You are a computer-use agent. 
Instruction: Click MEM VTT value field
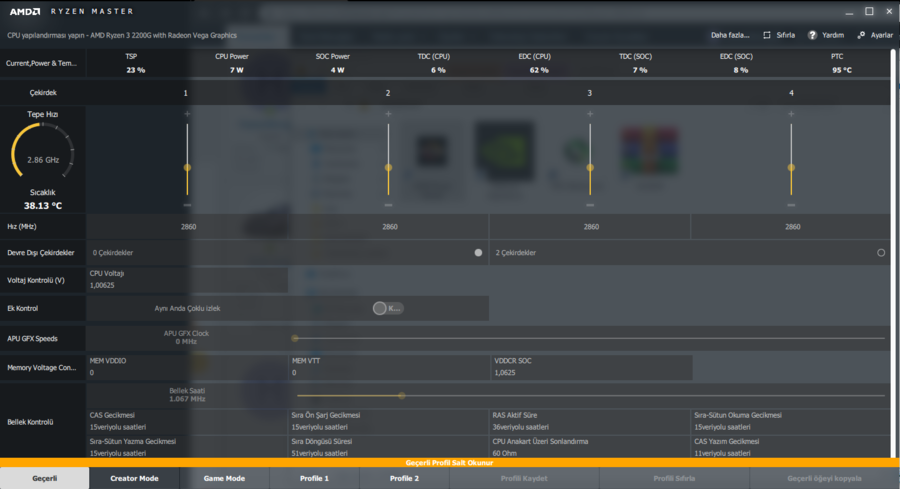(389, 367)
